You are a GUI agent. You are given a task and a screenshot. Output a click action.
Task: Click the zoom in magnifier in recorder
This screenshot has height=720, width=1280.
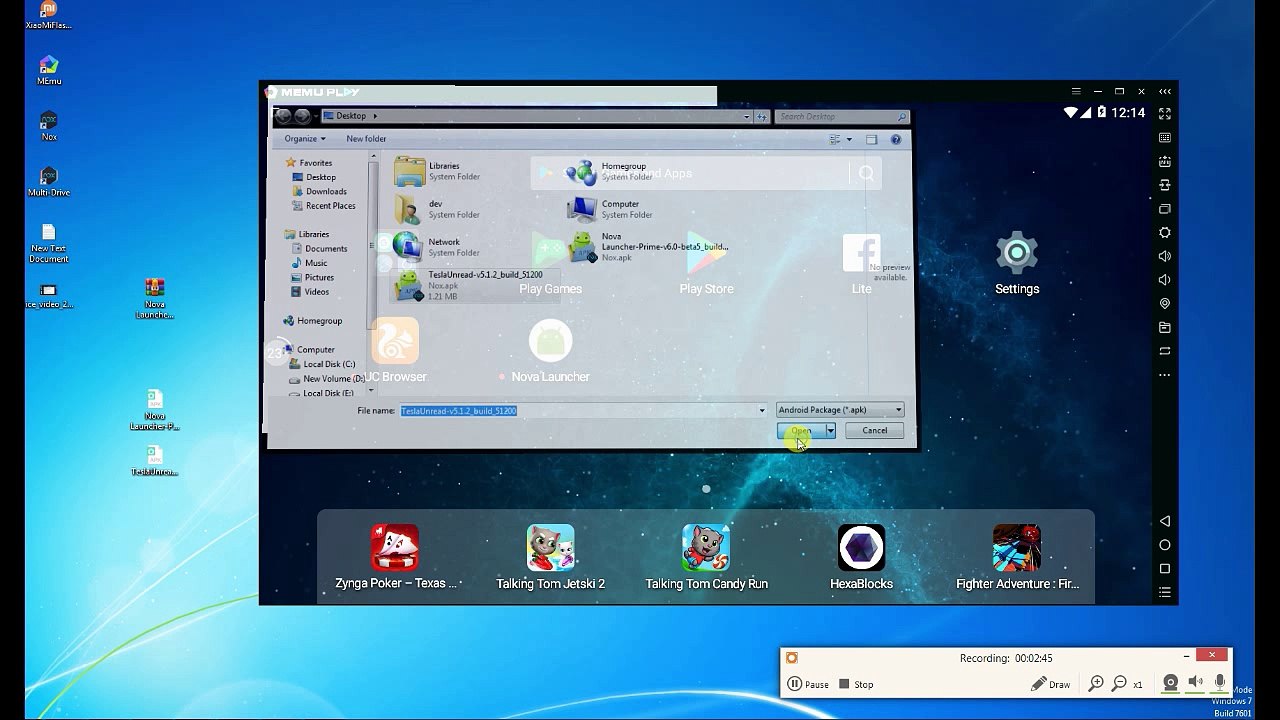coord(1096,684)
